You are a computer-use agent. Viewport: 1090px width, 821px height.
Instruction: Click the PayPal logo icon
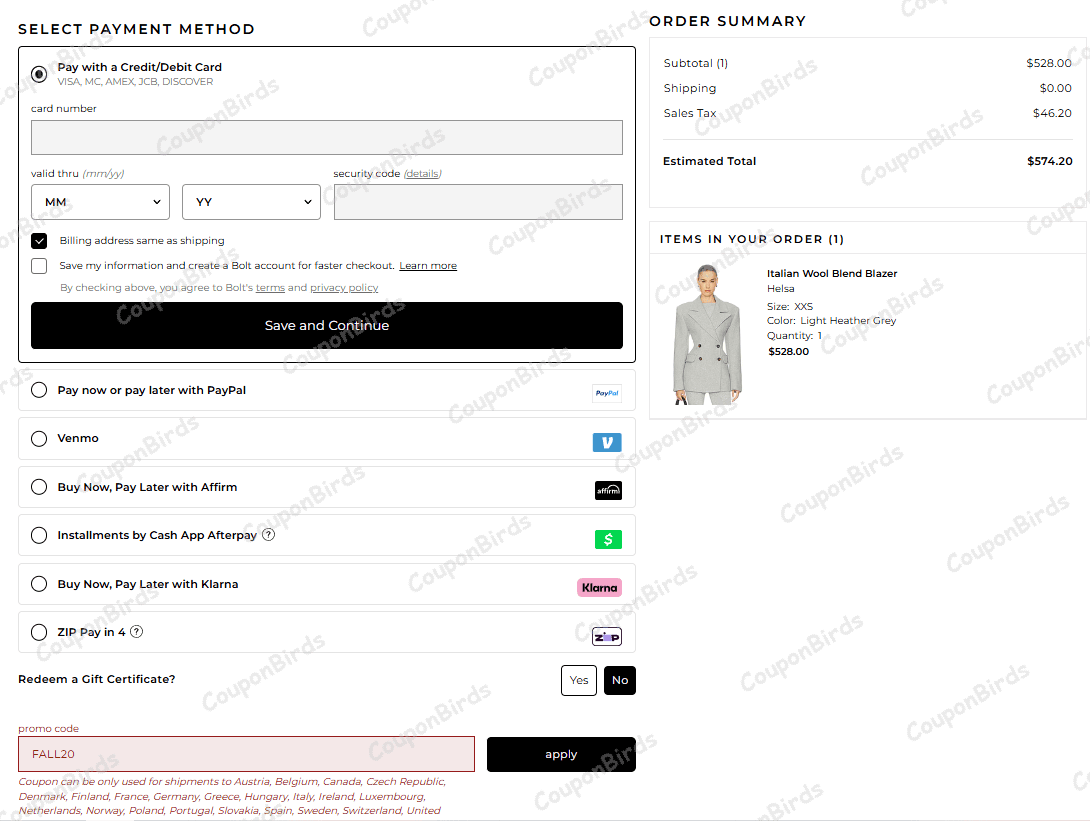(607, 393)
